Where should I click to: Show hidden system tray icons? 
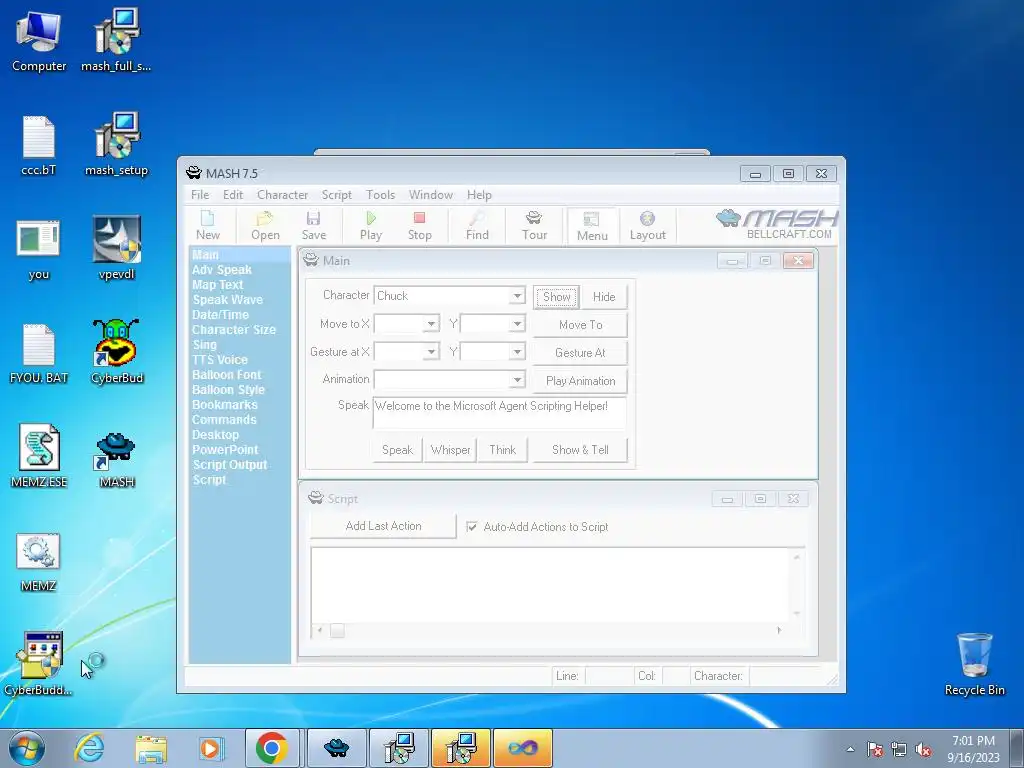(850, 750)
